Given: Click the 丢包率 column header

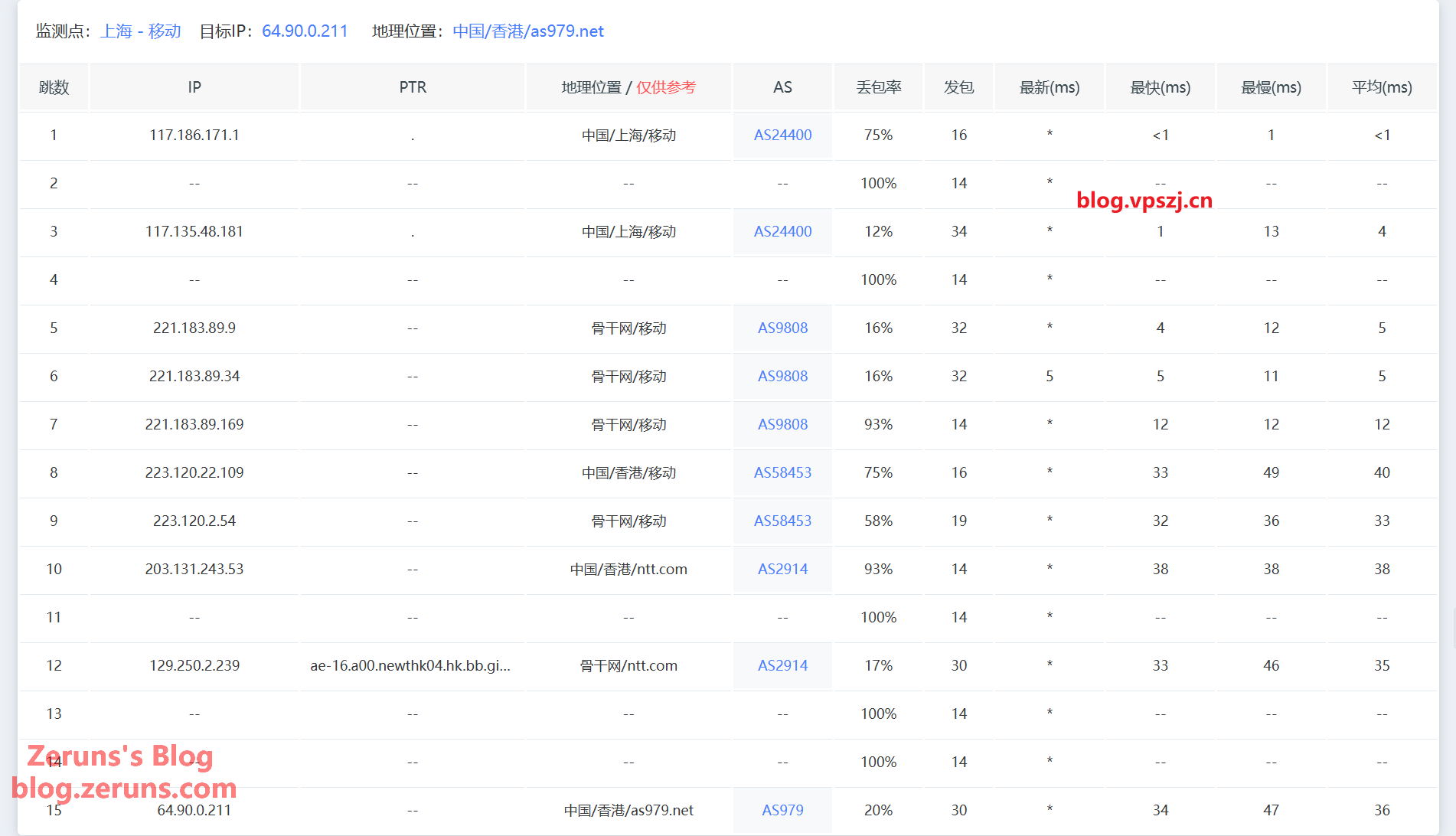Looking at the screenshot, I should (x=878, y=87).
